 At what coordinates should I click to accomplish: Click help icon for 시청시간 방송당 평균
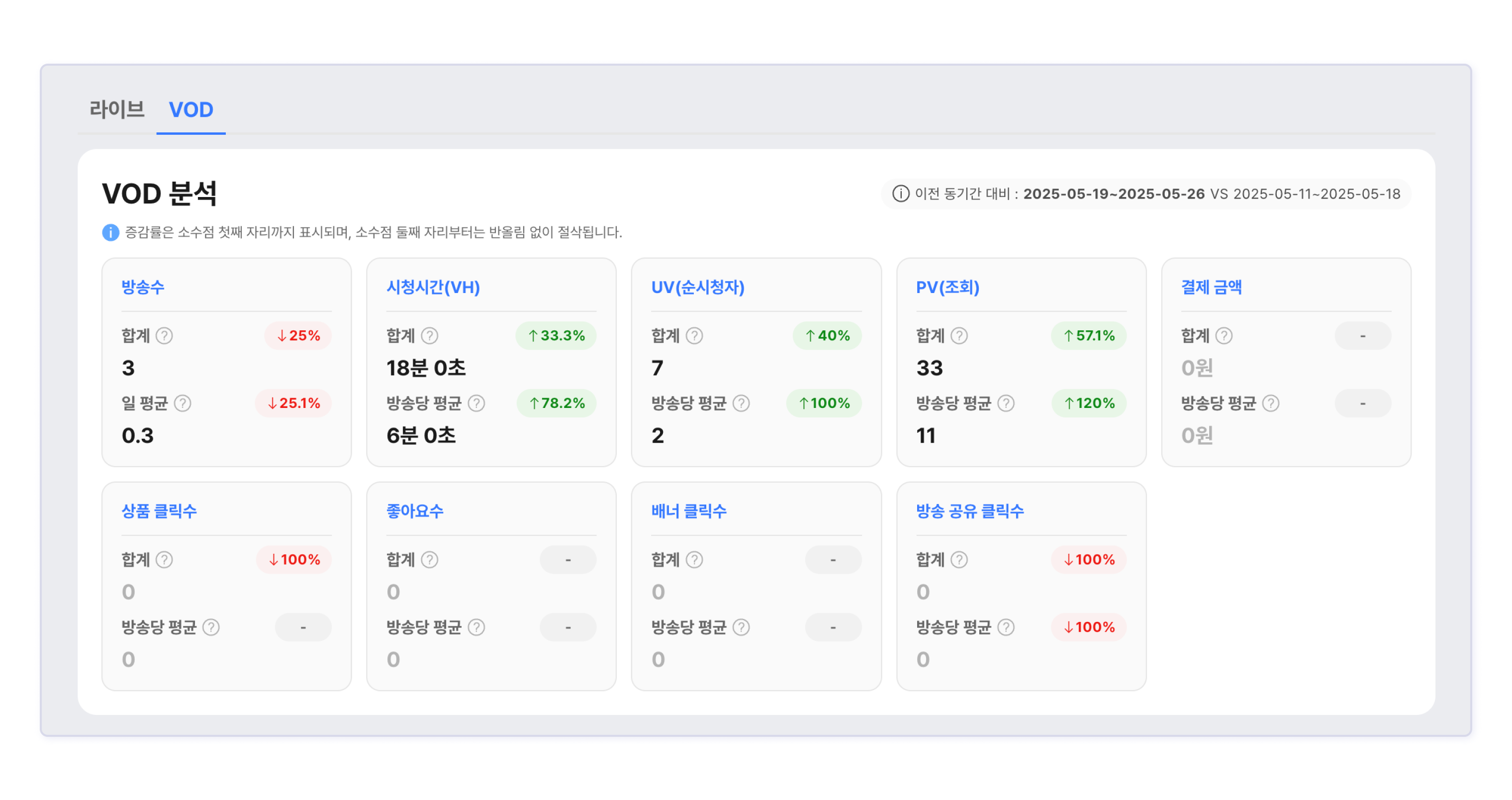point(476,403)
